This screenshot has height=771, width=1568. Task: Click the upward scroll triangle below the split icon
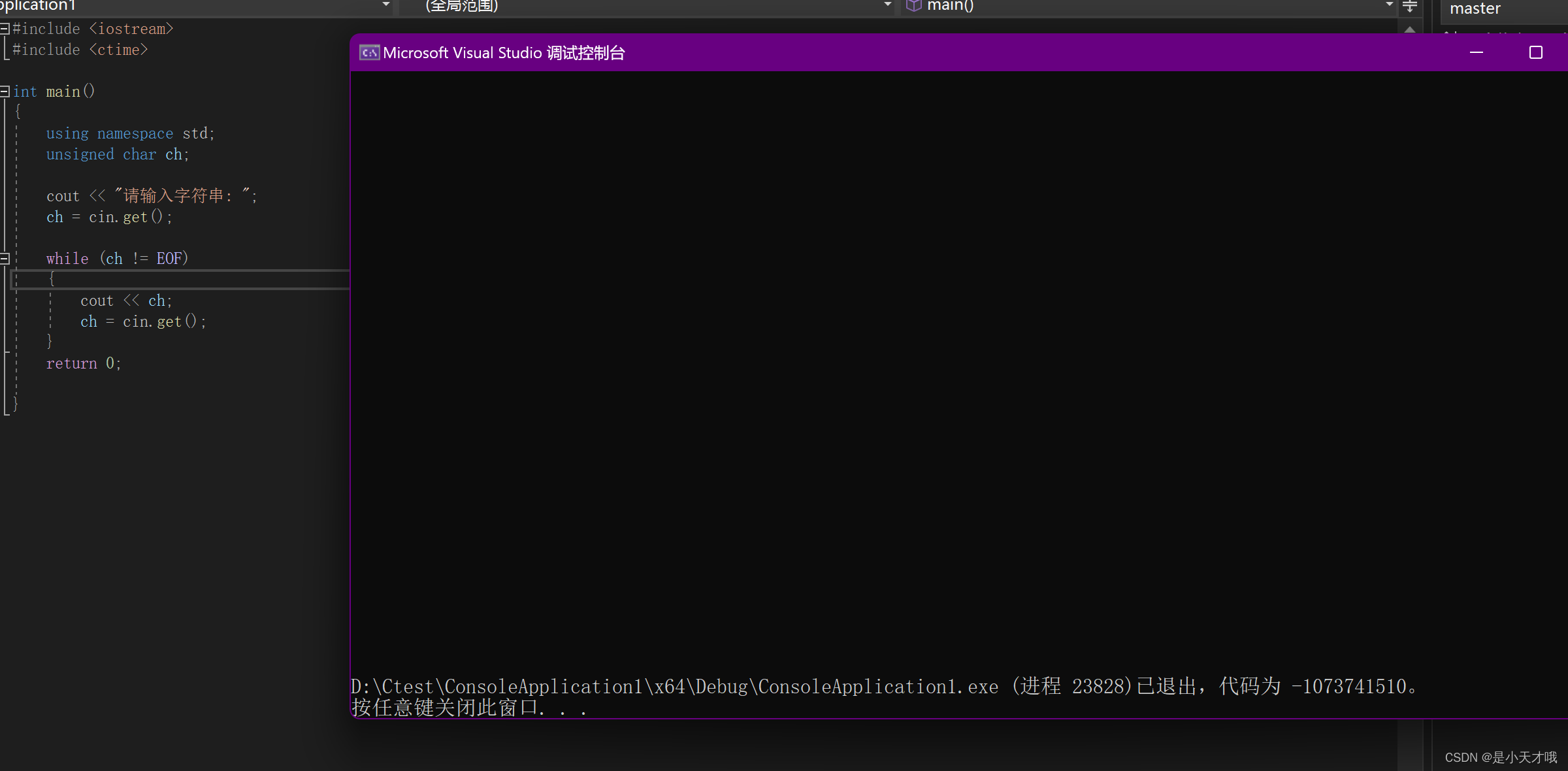pos(1409,30)
